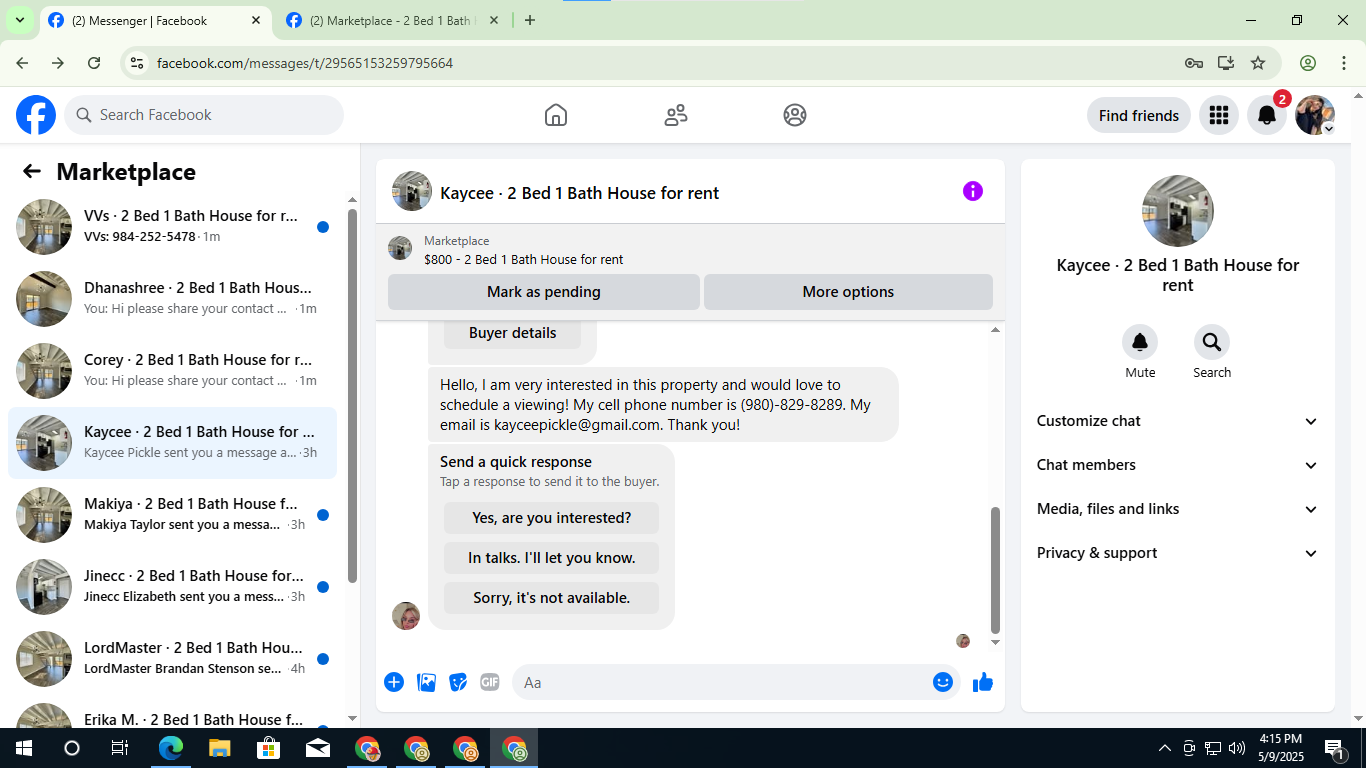Send 'Sorry, it's not available.' response
1366x768 pixels.
[x=551, y=598]
